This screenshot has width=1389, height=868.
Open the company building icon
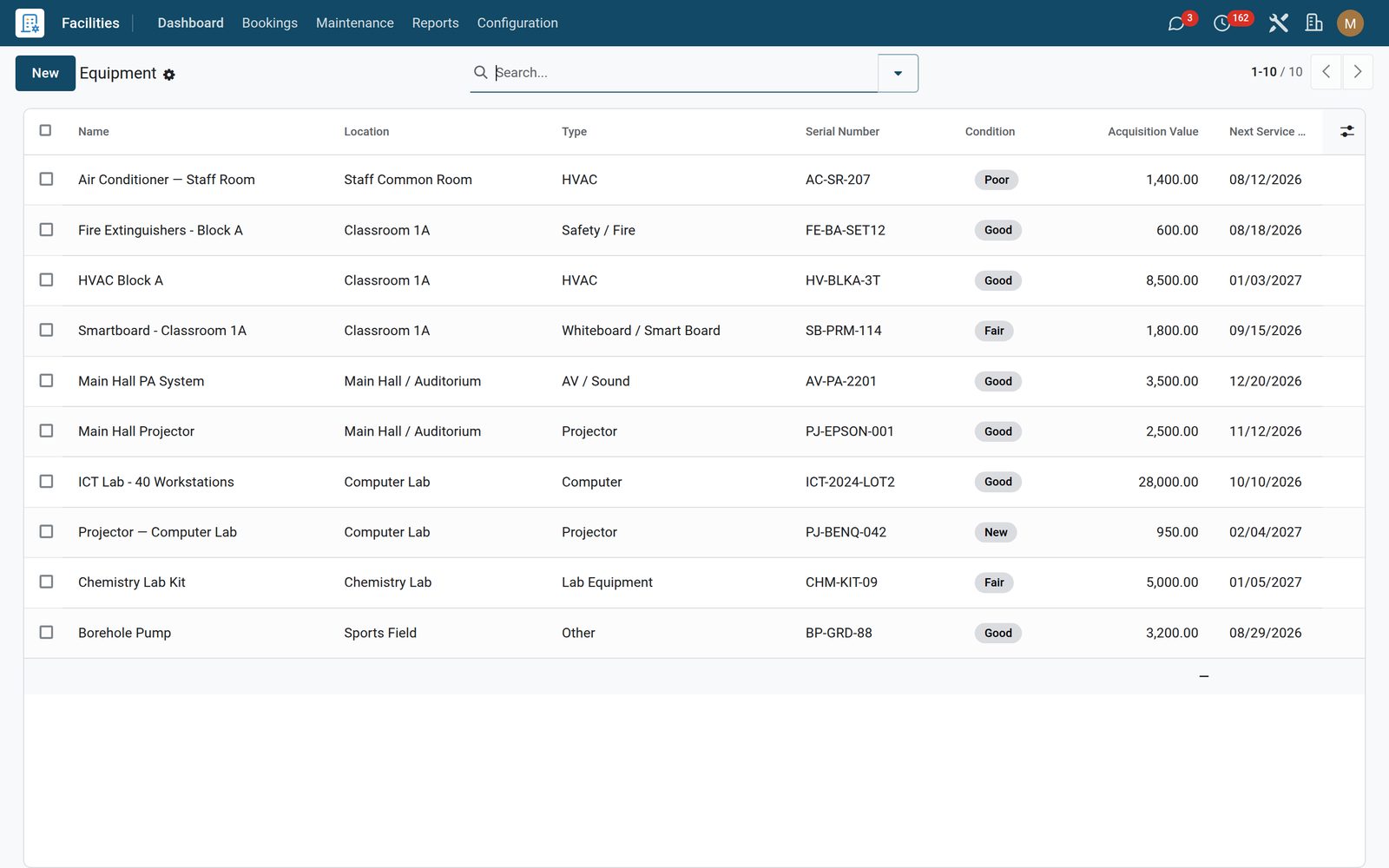click(x=1314, y=23)
